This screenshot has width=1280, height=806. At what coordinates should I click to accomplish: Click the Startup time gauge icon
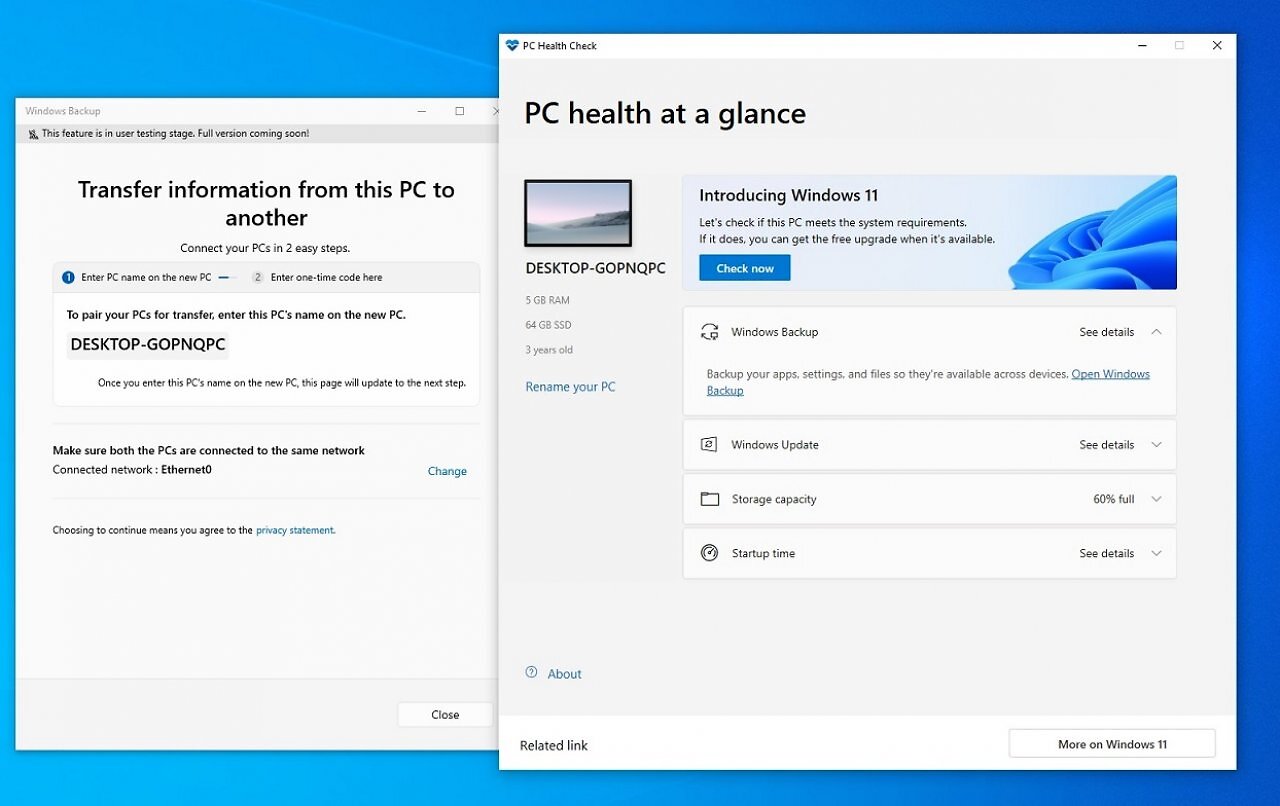click(710, 553)
